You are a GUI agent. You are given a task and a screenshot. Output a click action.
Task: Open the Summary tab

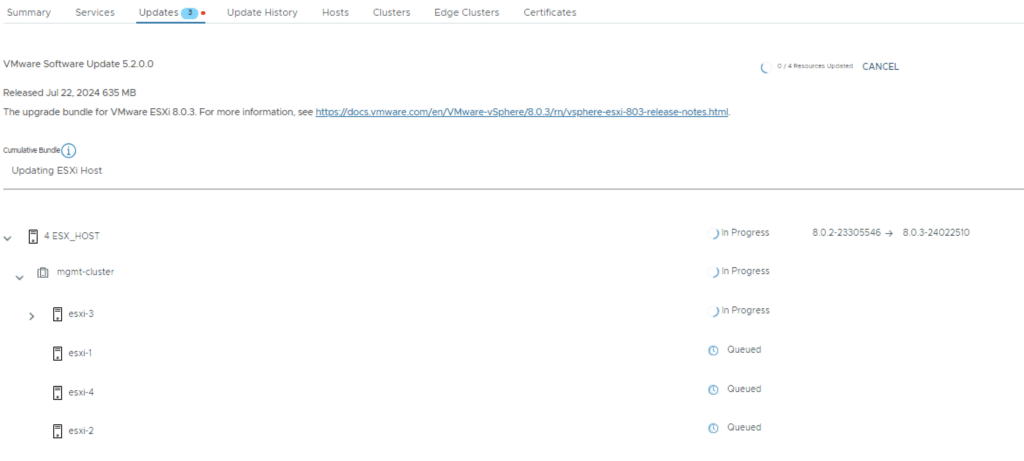[29, 12]
